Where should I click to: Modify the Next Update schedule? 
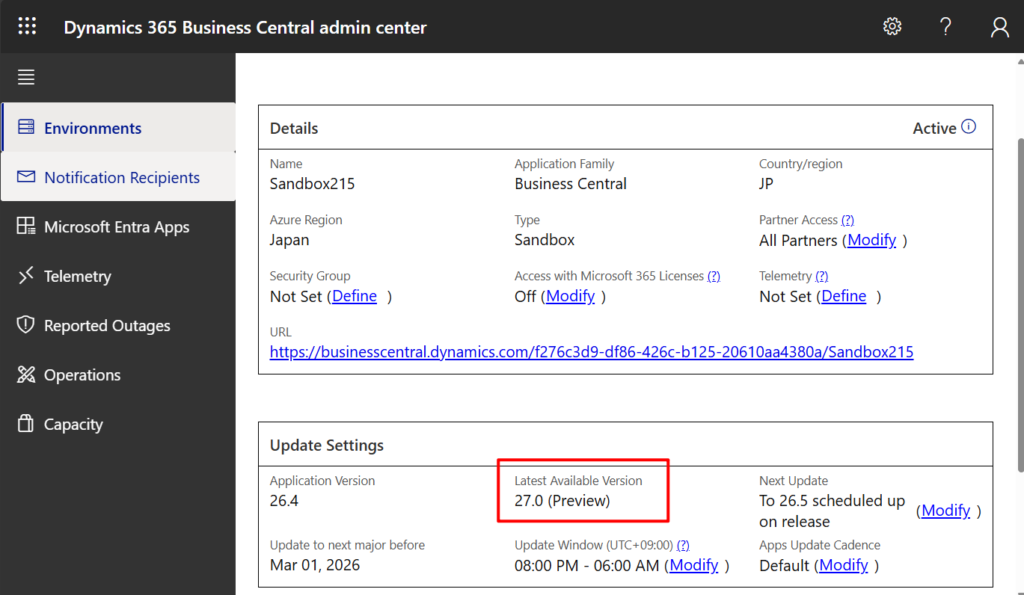[945, 510]
